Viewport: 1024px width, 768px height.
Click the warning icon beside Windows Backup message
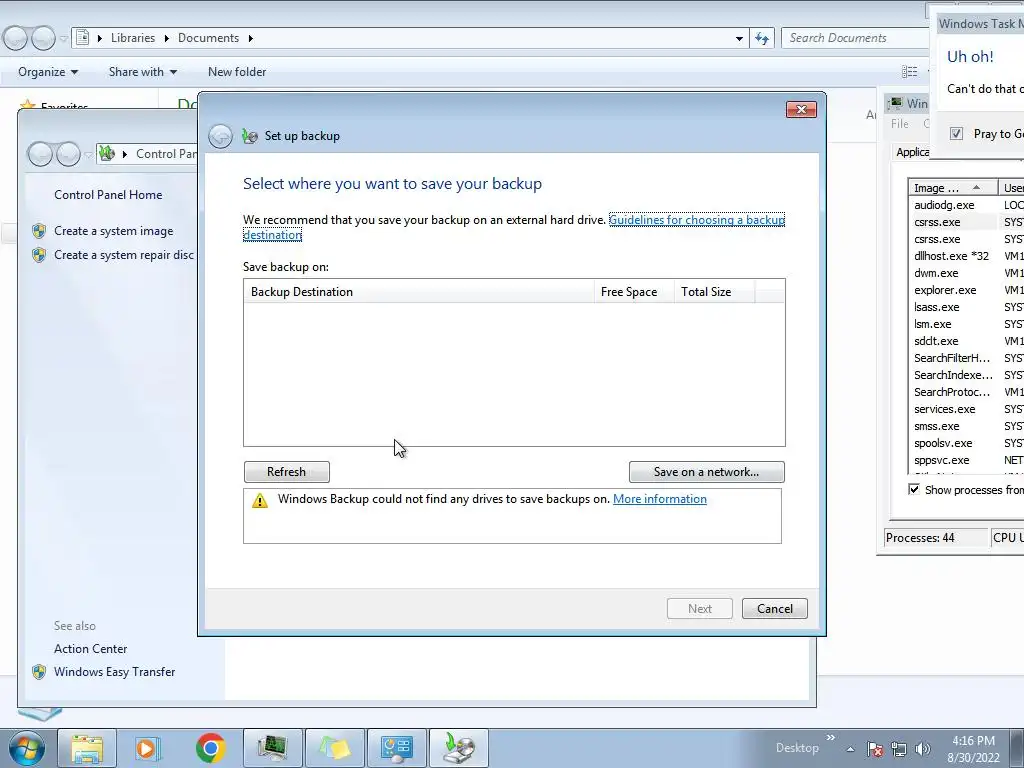click(x=260, y=500)
